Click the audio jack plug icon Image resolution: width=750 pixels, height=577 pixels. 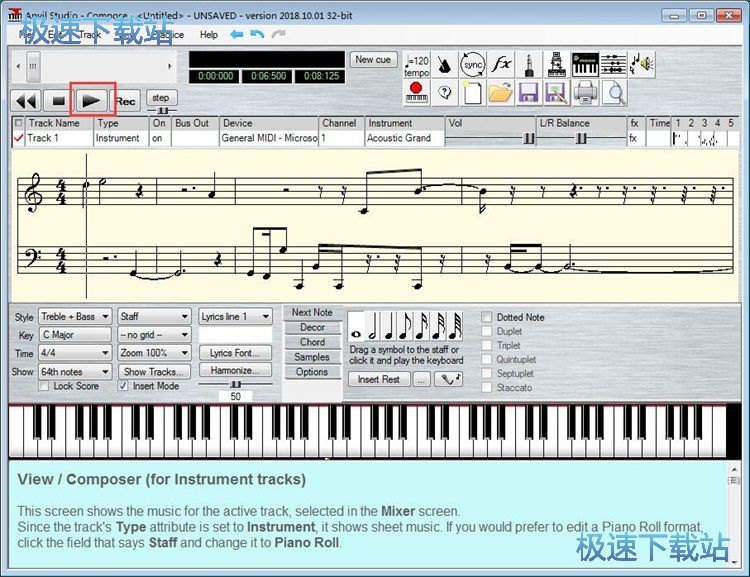(x=529, y=65)
